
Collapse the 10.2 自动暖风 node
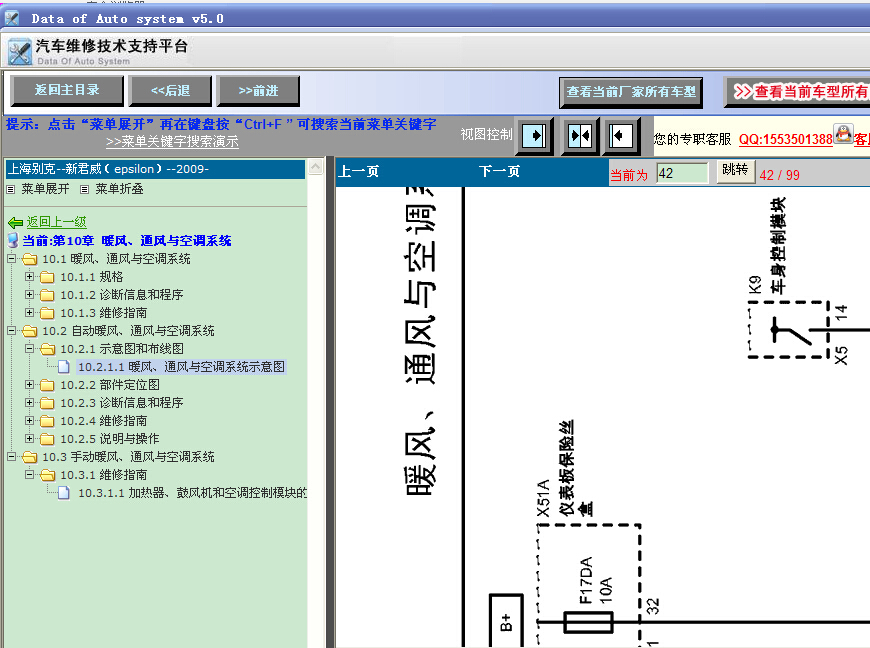point(12,331)
